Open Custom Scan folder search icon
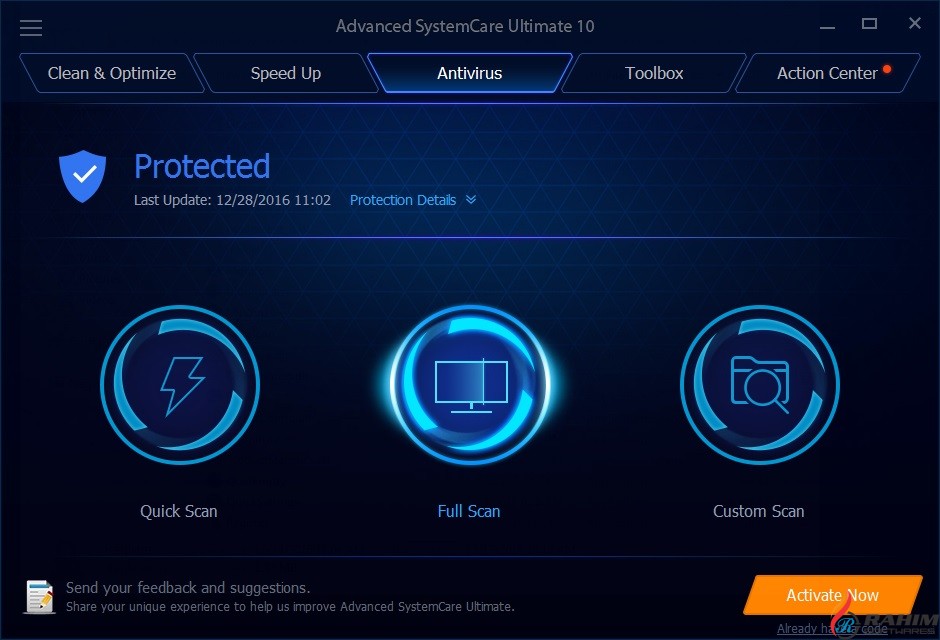This screenshot has width=940, height=640. click(x=760, y=385)
